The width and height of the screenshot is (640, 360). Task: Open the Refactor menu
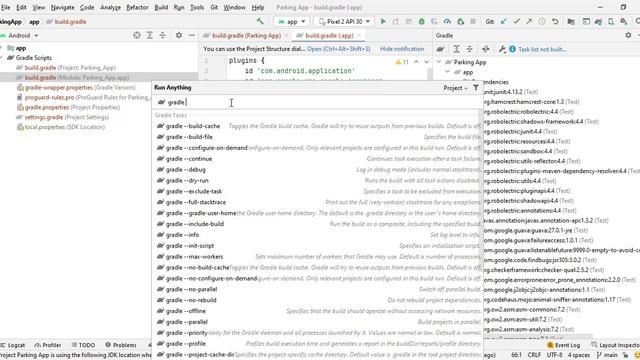click(137, 7)
